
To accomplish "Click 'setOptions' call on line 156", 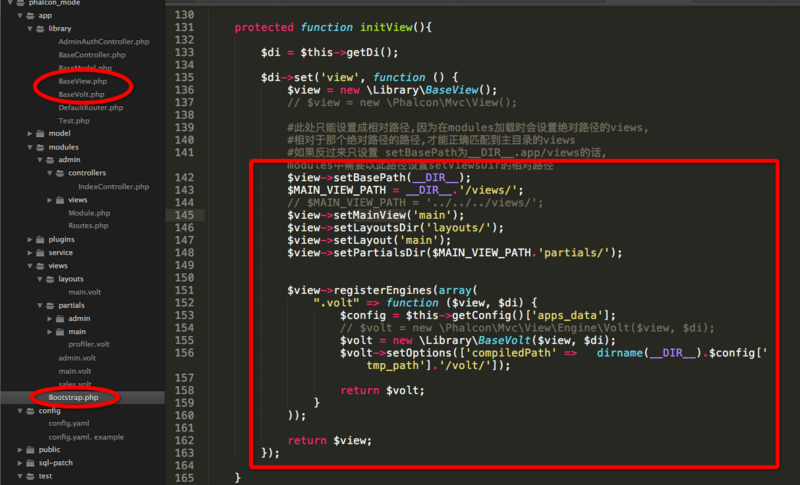I will 419,353.
